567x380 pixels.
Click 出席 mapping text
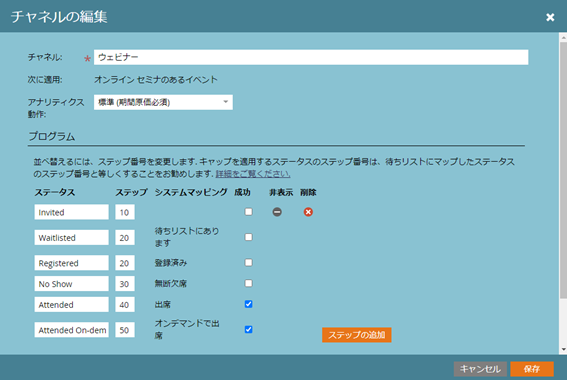(163, 304)
